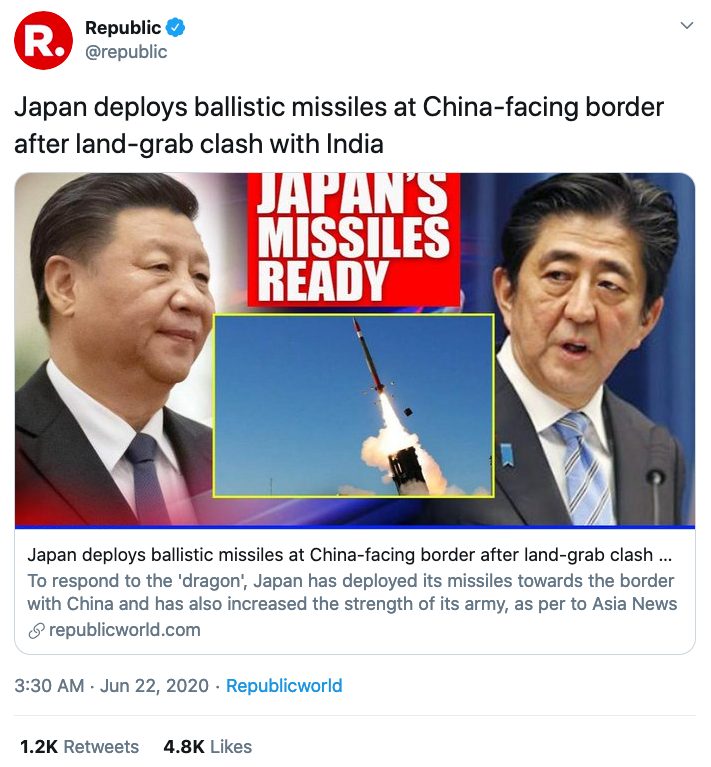Click the missile launch inset picture
Viewport: 711px width, 767px height.
[x=354, y=406]
